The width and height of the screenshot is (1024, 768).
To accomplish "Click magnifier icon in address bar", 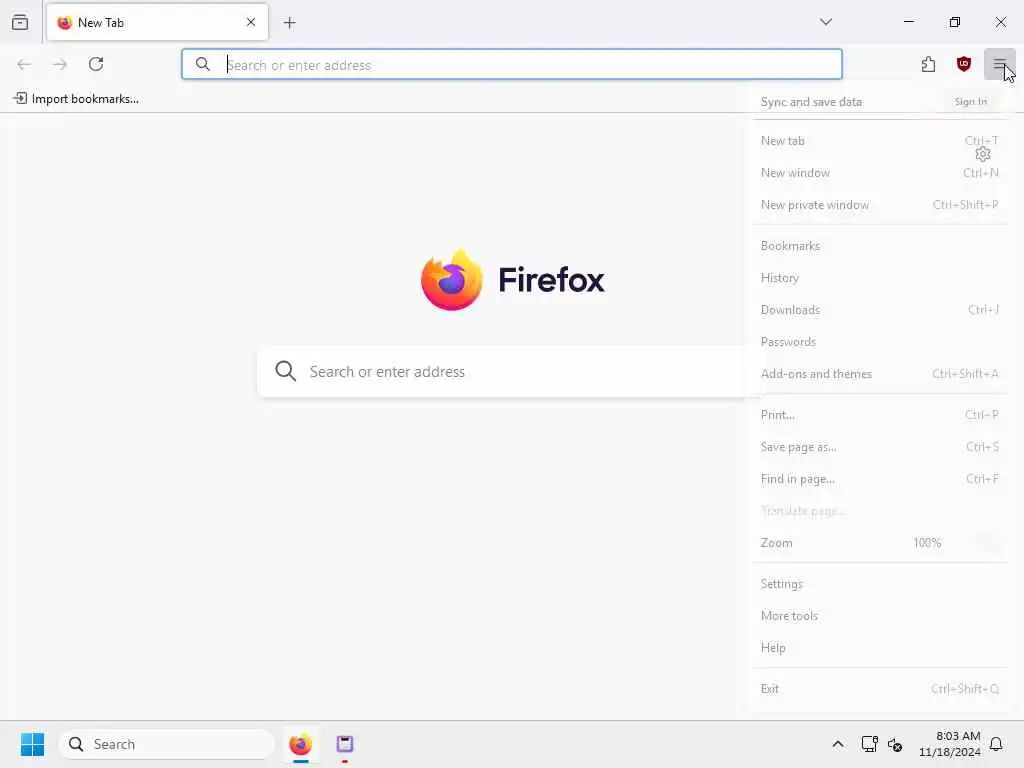I will [x=203, y=64].
